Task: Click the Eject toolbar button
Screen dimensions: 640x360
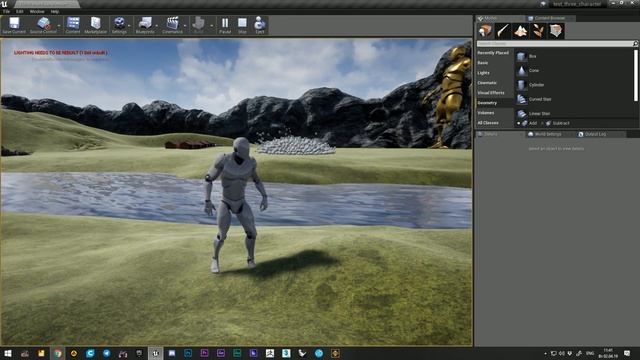Action: pos(260,25)
